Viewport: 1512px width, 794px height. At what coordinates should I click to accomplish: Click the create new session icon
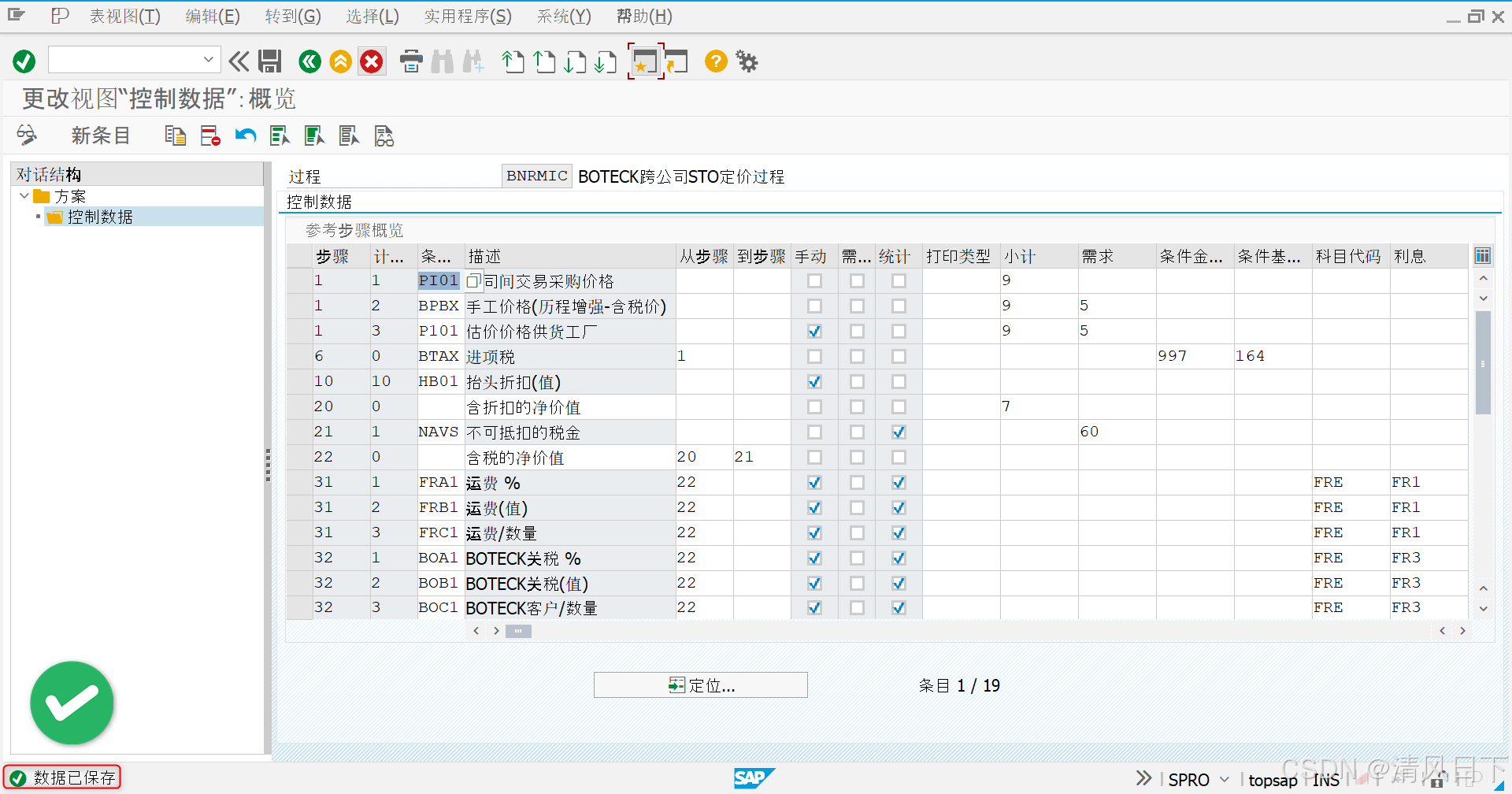click(645, 61)
